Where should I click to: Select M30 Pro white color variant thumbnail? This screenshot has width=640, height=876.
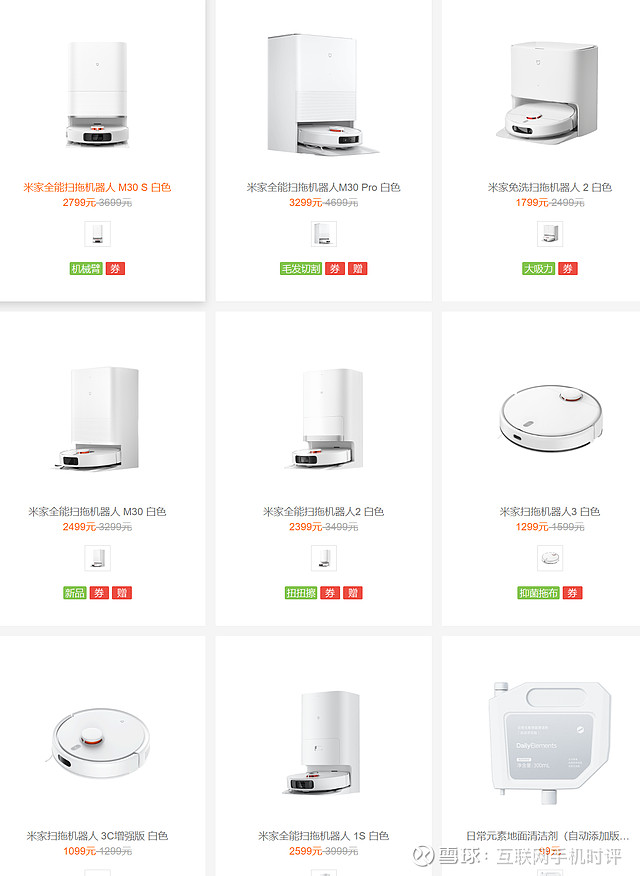(x=323, y=234)
